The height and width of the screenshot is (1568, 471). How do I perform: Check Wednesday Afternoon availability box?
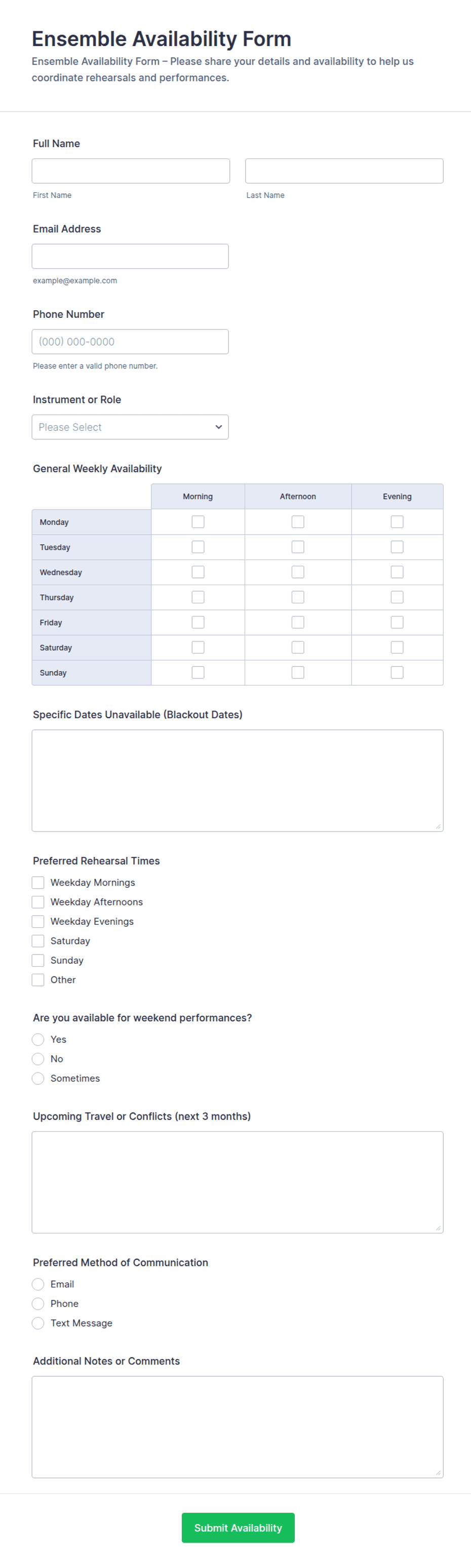298,571
